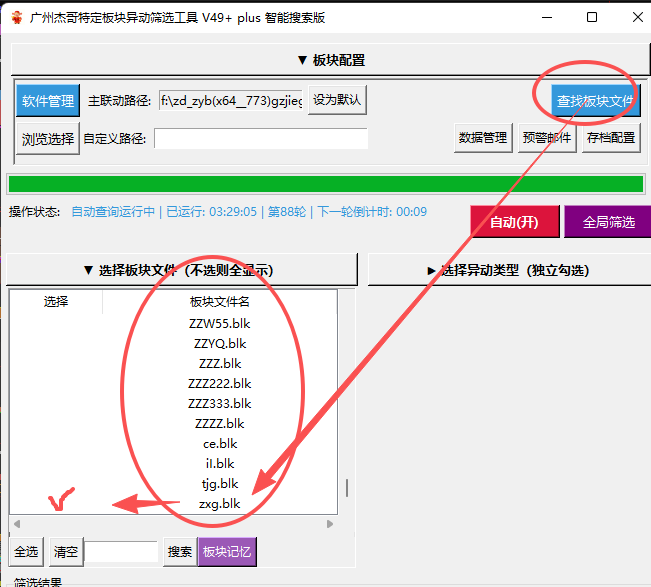The height and width of the screenshot is (587, 651).
Task: Collapse the 选择板块文件 panel
Action: pyautogui.click(x=182, y=270)
